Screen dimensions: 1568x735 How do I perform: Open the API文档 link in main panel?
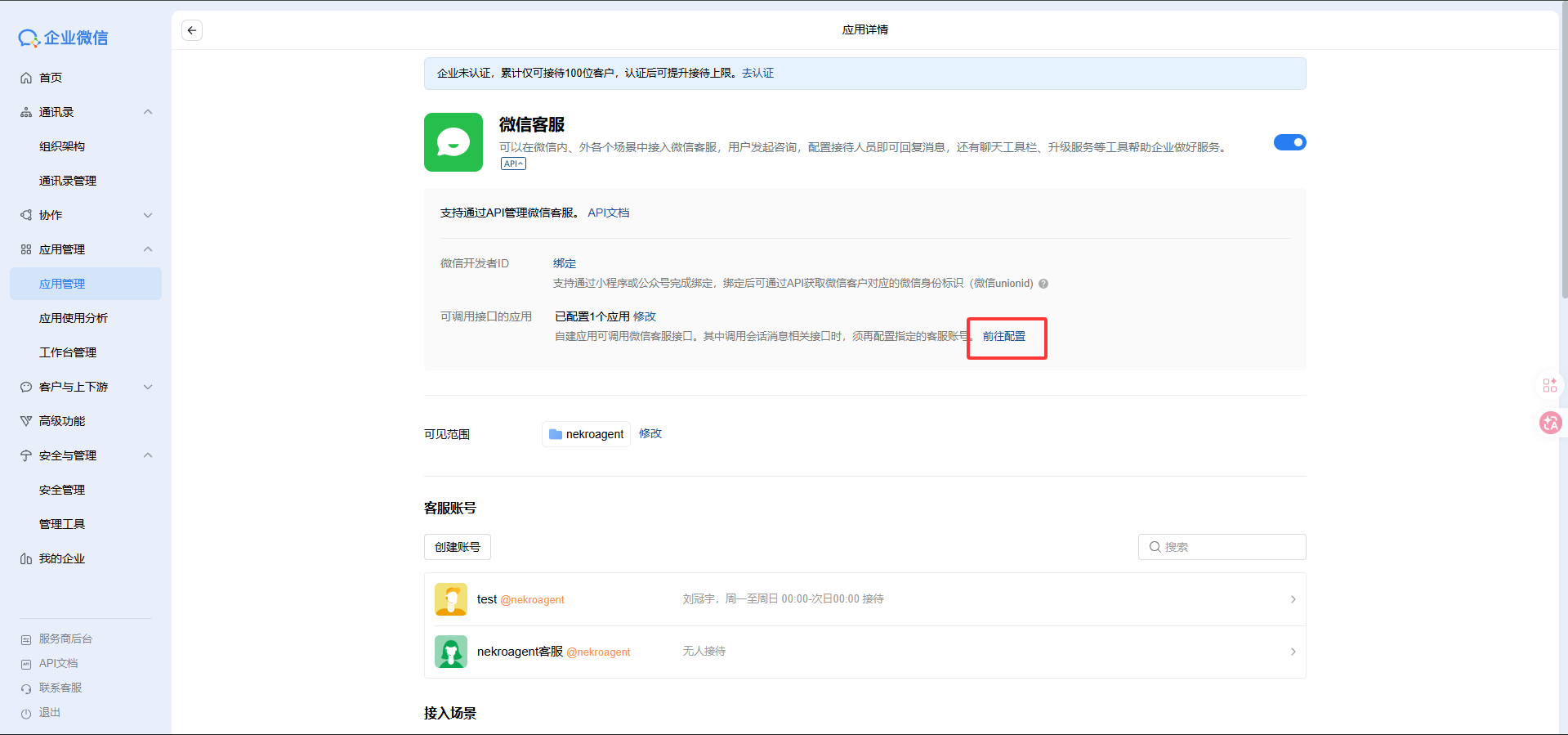[608, 213]
